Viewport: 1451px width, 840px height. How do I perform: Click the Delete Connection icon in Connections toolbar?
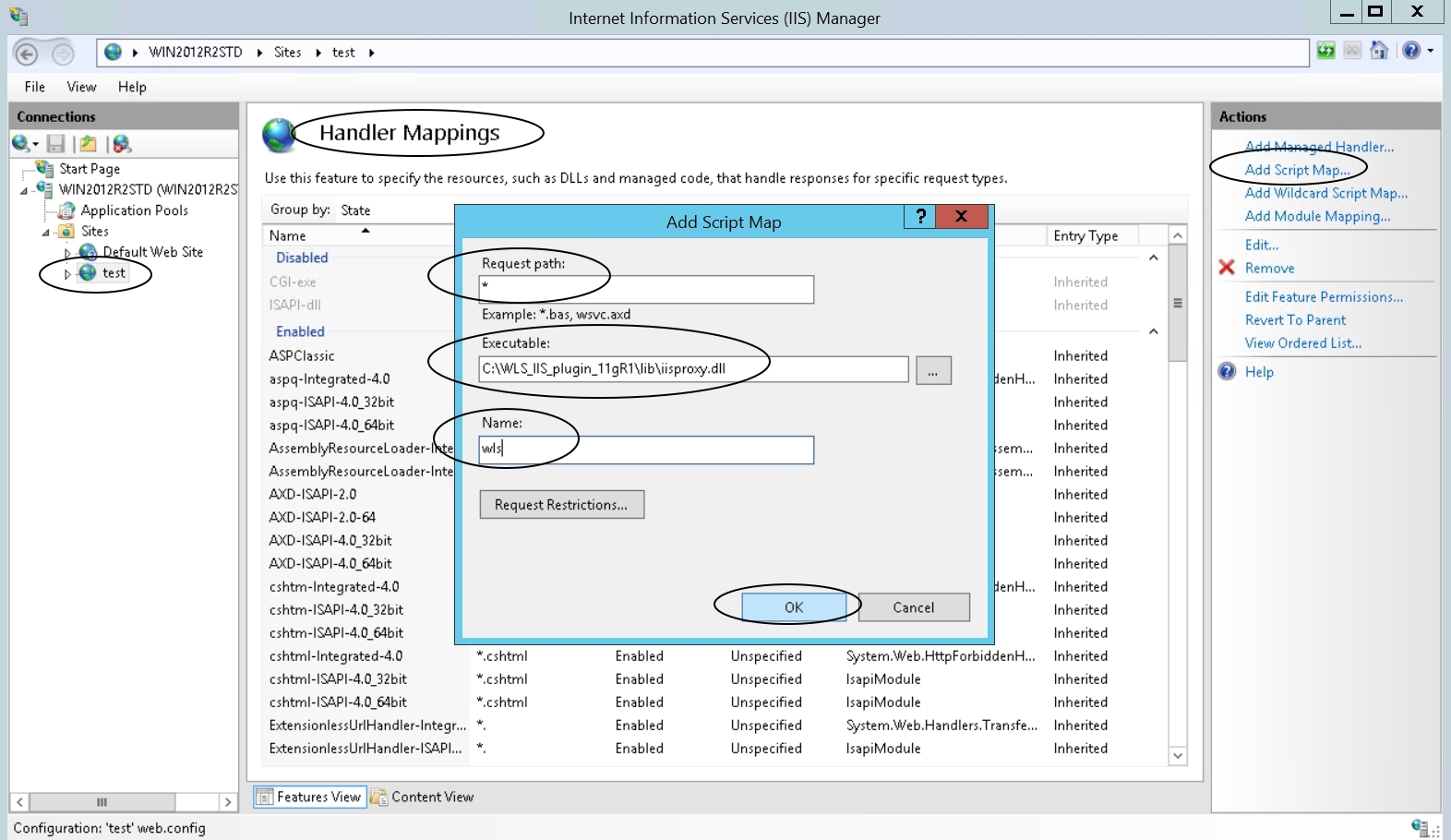pos(122,144)
